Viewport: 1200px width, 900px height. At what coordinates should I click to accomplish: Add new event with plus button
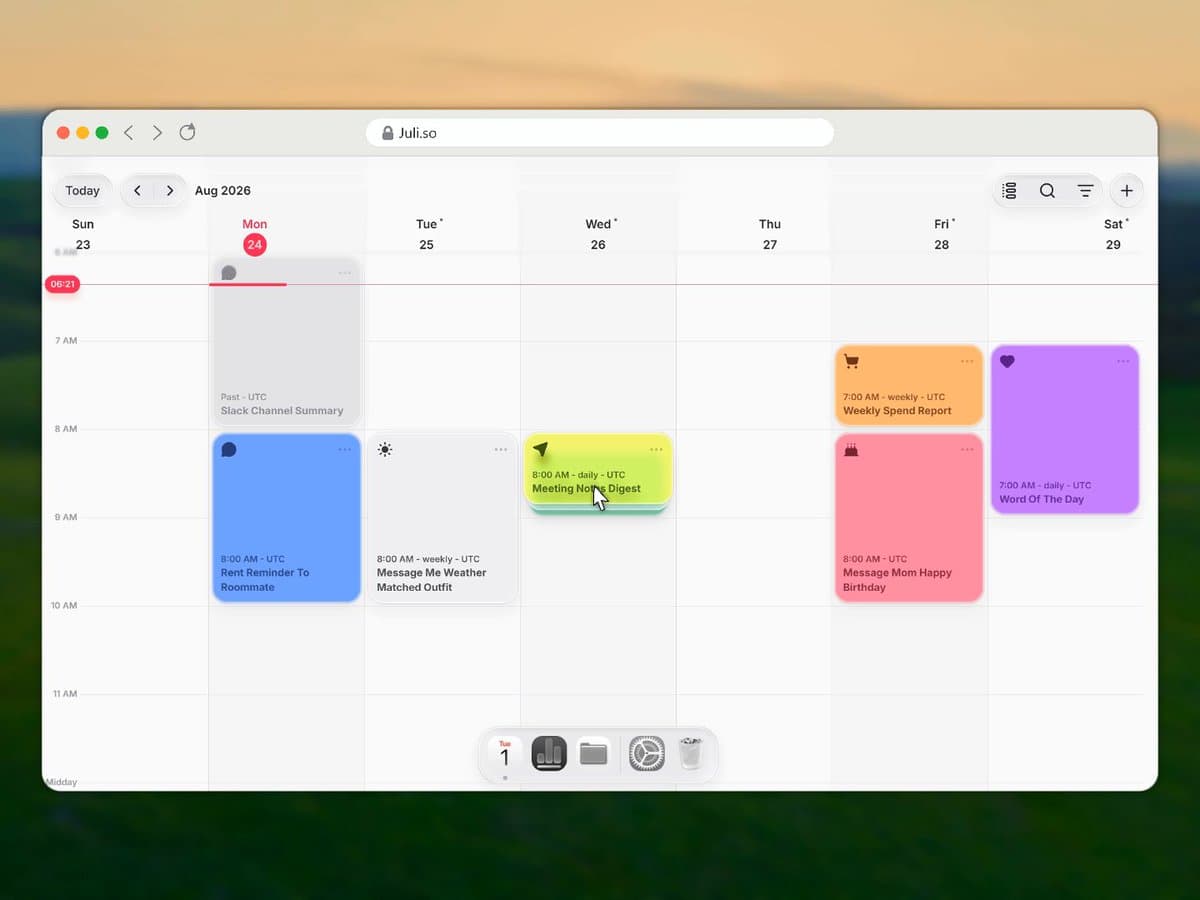coord(1127,190)
